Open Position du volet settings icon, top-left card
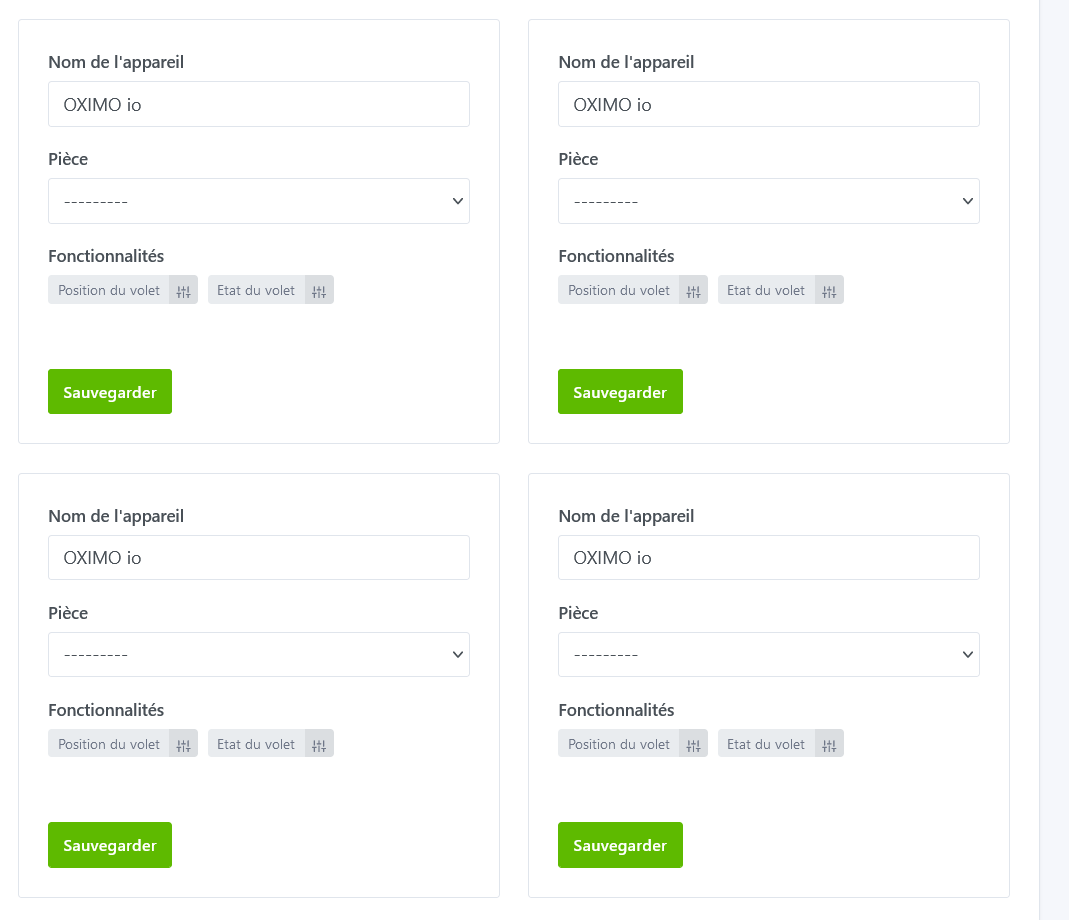Screen dimensions: 1069x920 [x=183, y=291]
